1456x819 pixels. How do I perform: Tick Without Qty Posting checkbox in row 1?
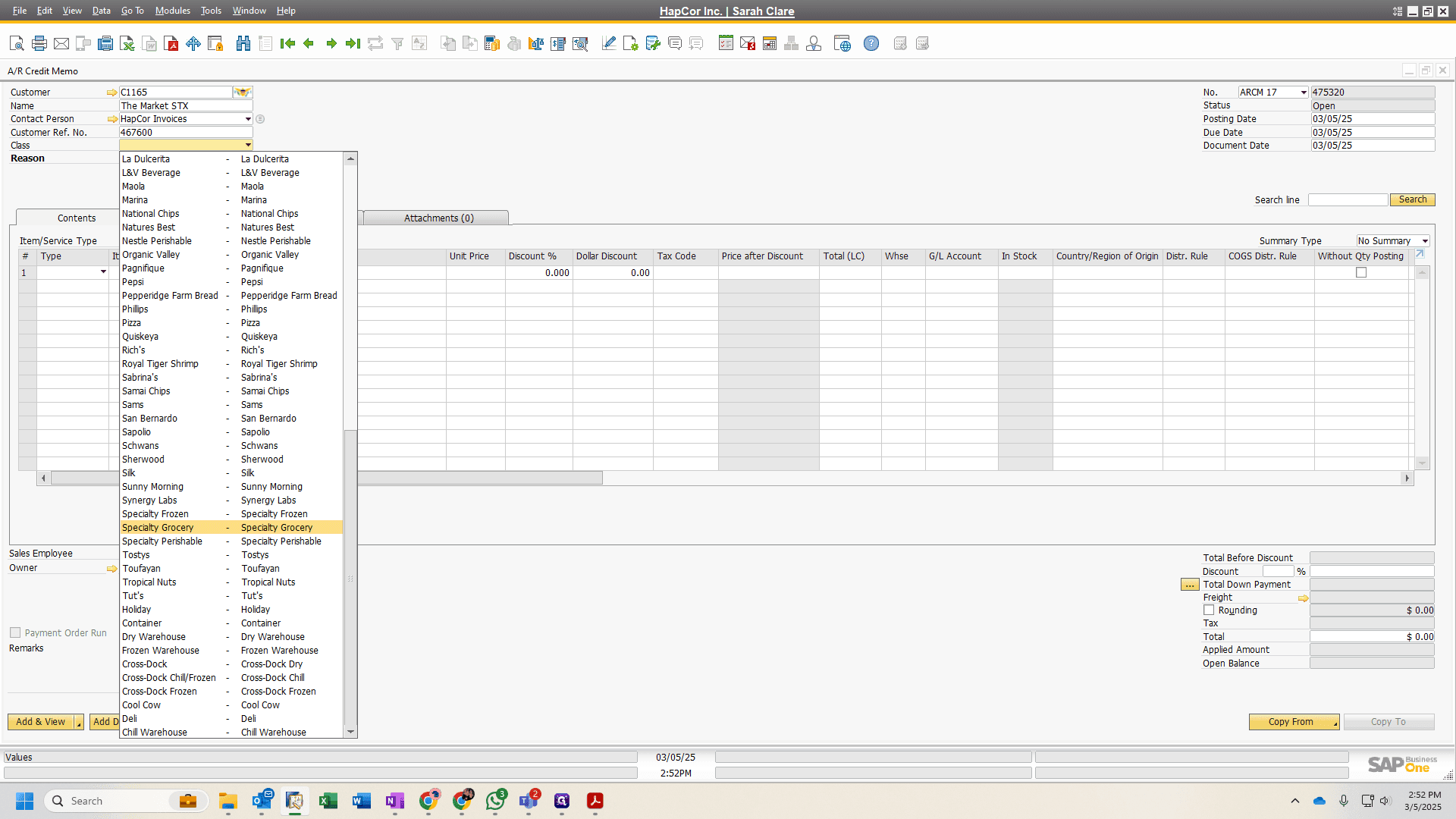1361,273
